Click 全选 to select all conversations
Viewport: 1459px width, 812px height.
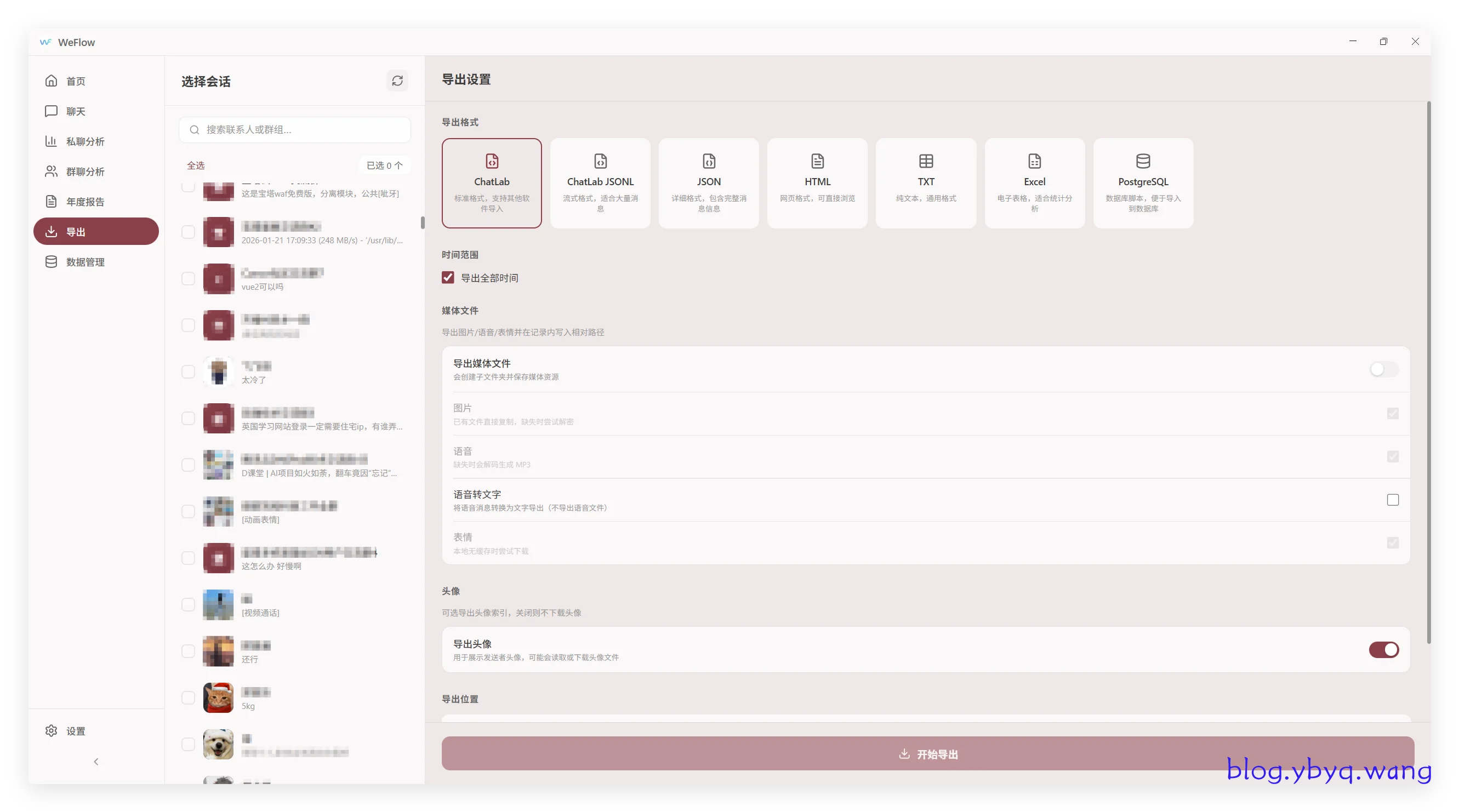tap(196, 165)
